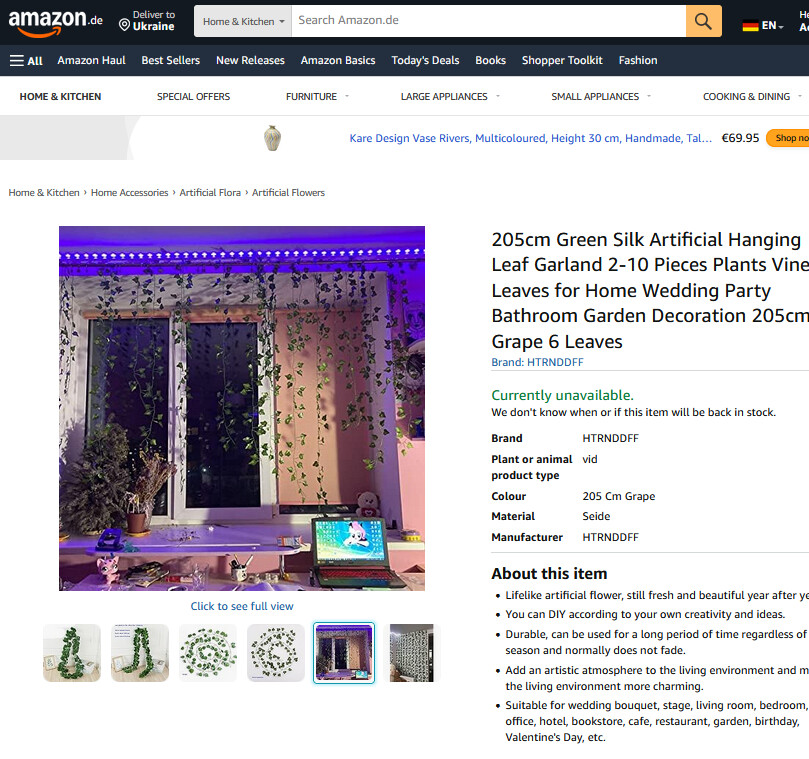The height and width of the screenshot is (759, 809).
Task: Click the Kare Design vase image
Action: pyautogui.click(x=272, y=138)
